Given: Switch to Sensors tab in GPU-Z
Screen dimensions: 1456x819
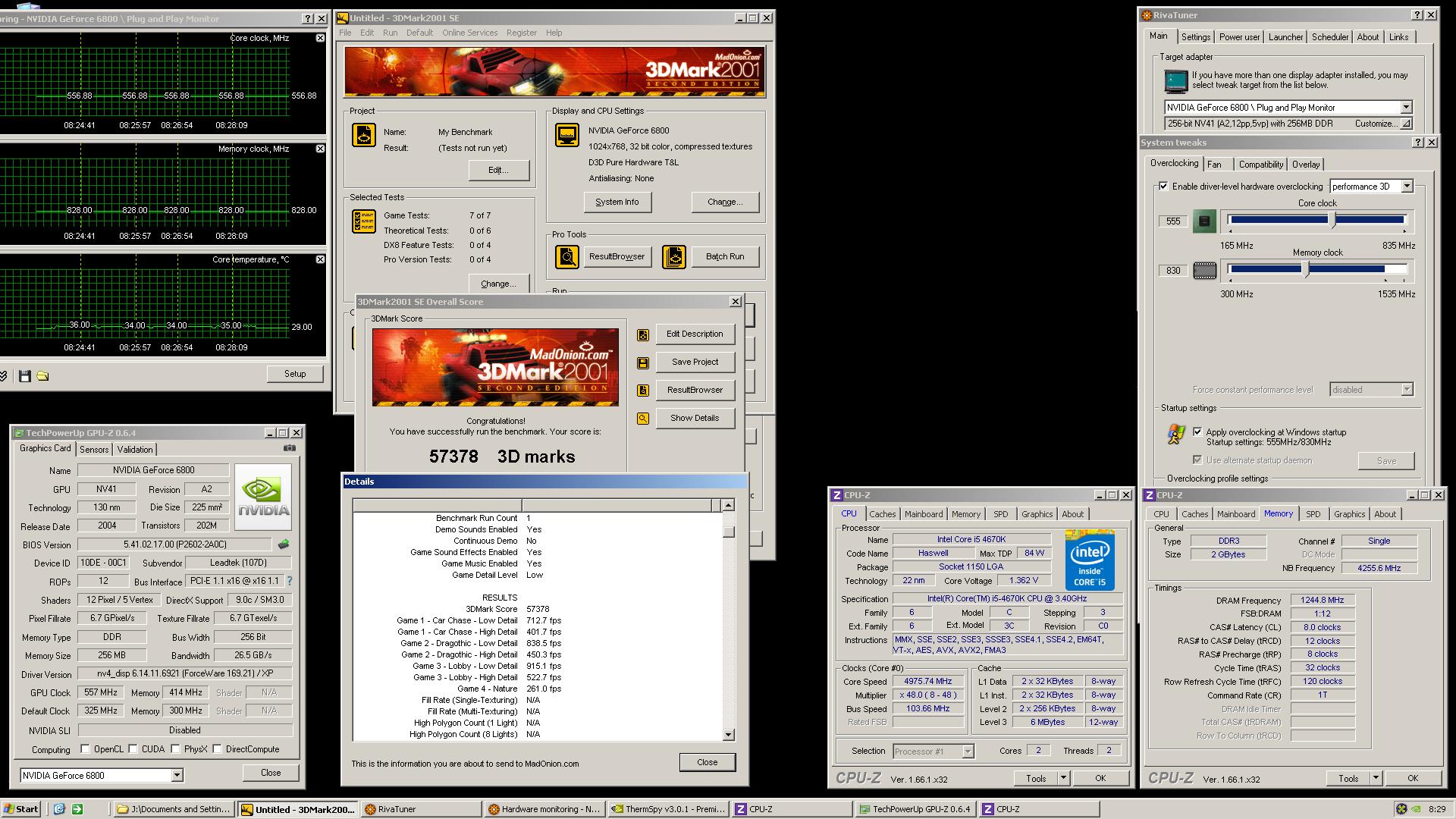Looking at the screenshot, I should click(x=94, y=450).
